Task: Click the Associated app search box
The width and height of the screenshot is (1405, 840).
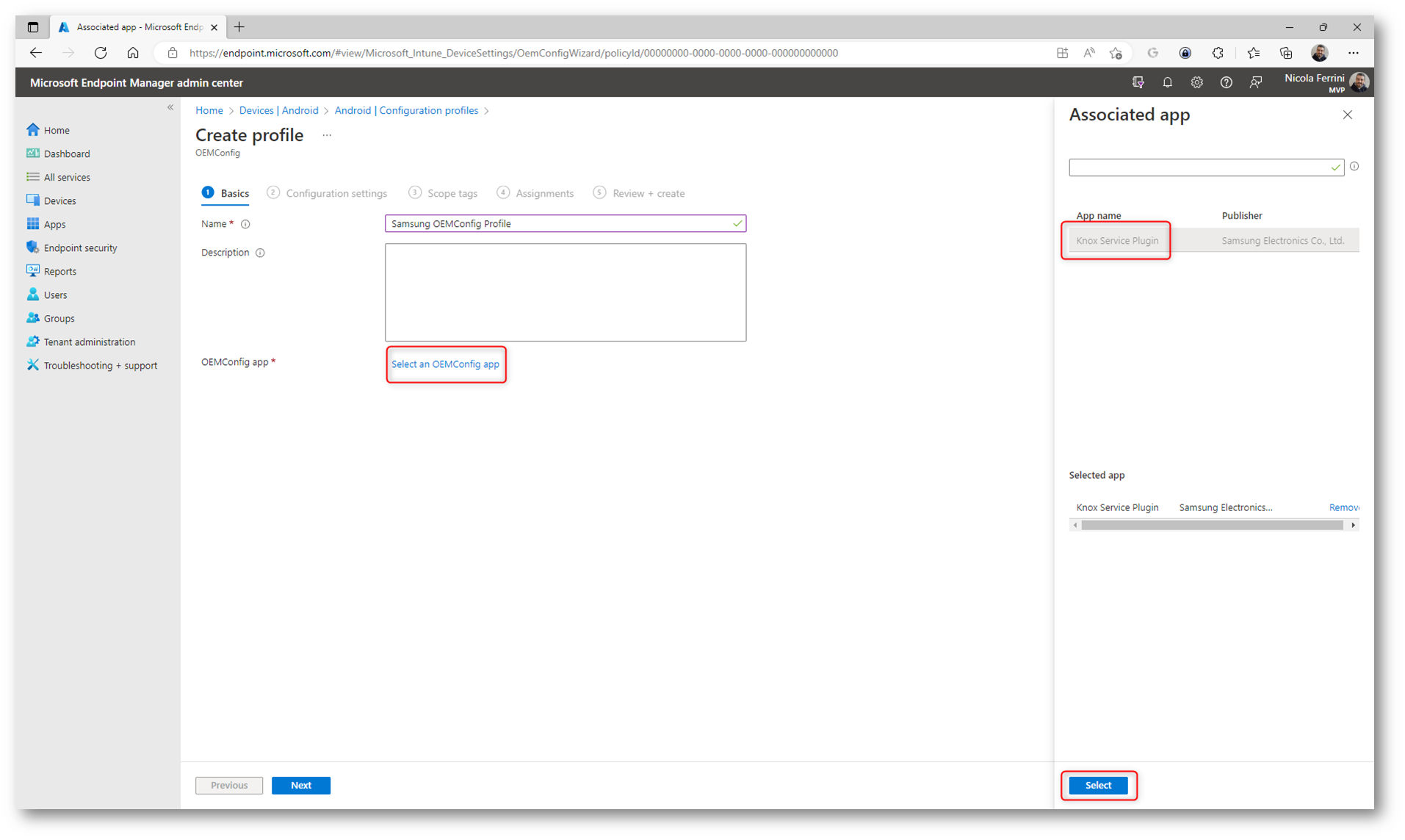Action: click(1206, 167)
